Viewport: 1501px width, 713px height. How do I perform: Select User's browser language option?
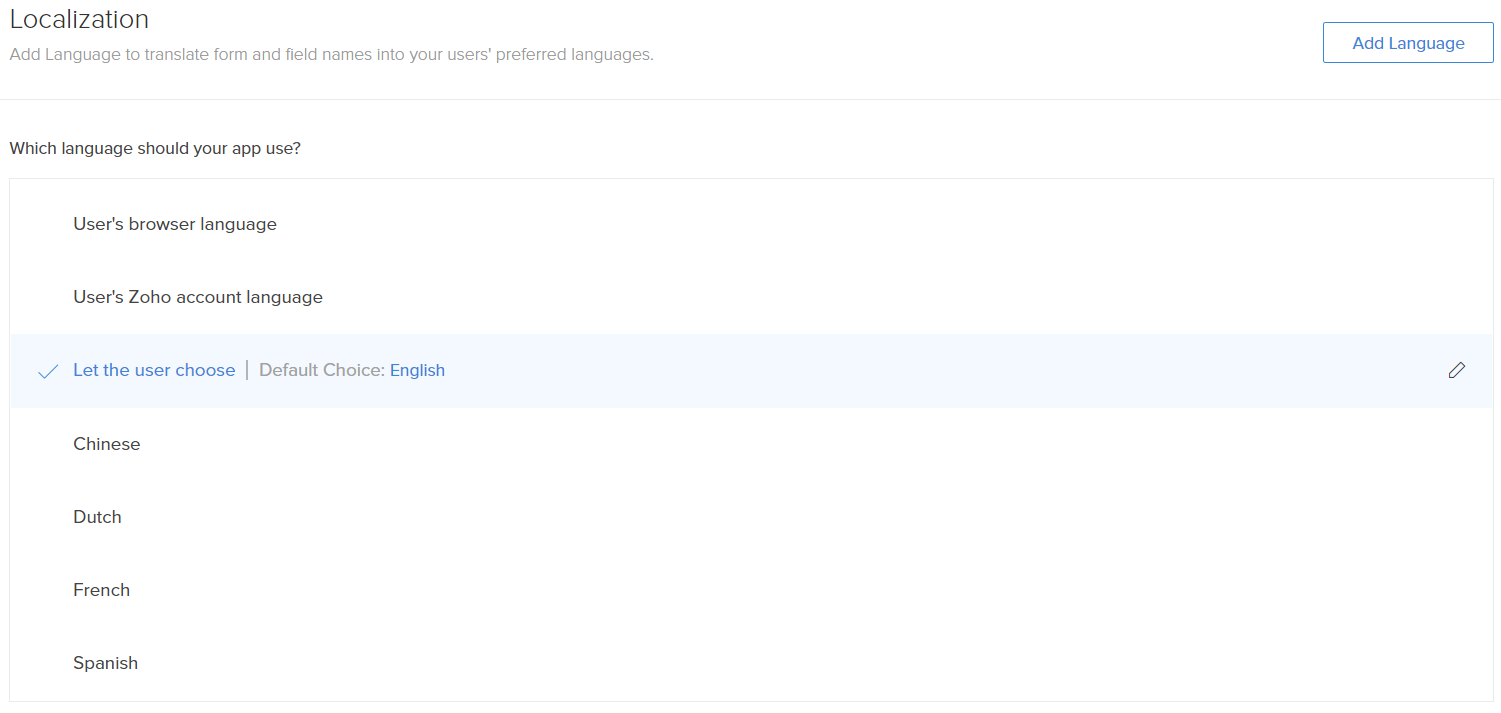click(175, 225)
